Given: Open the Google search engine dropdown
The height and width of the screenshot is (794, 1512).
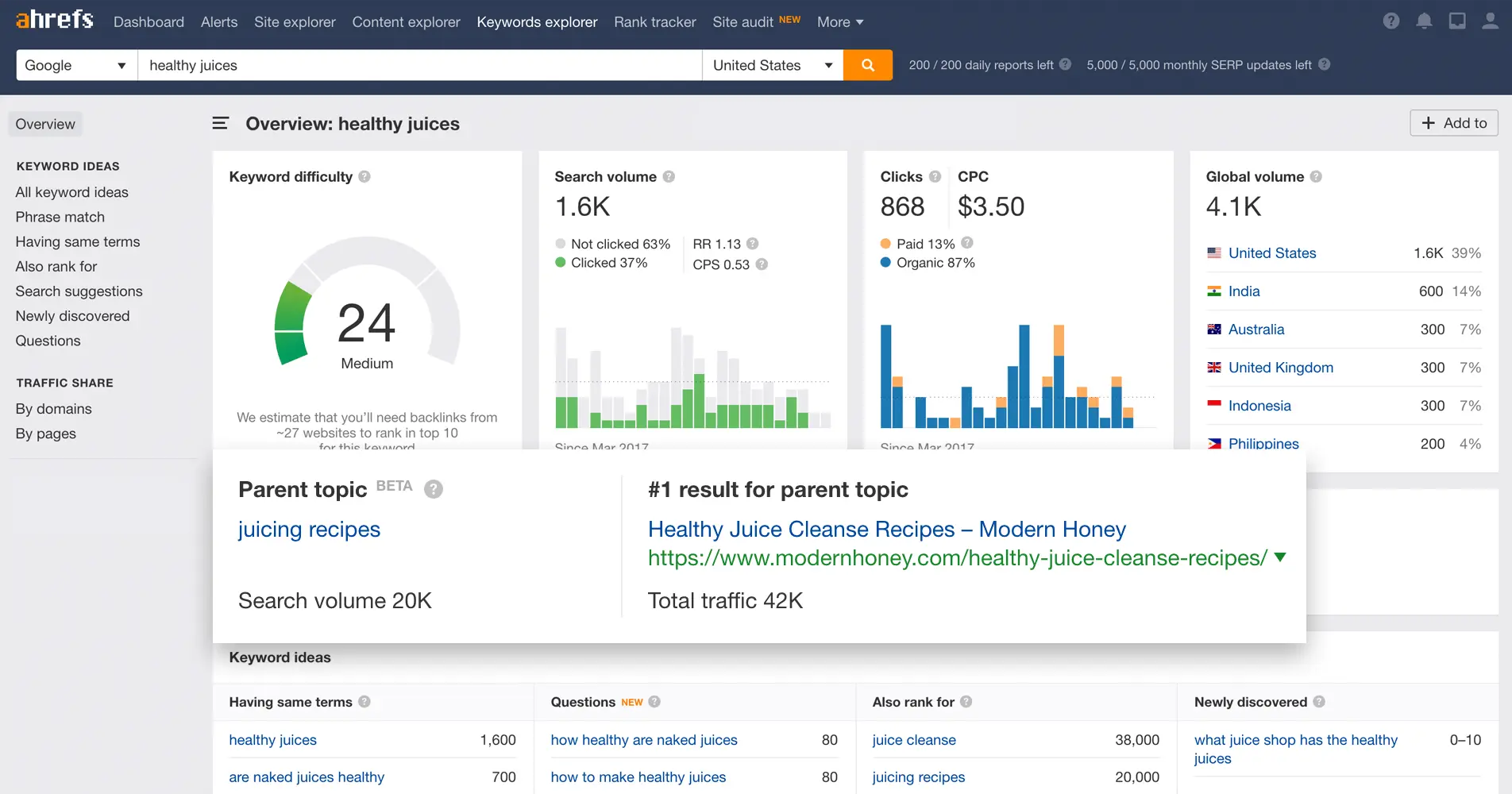Looking at the screenshot, I should tap(76, 65).
